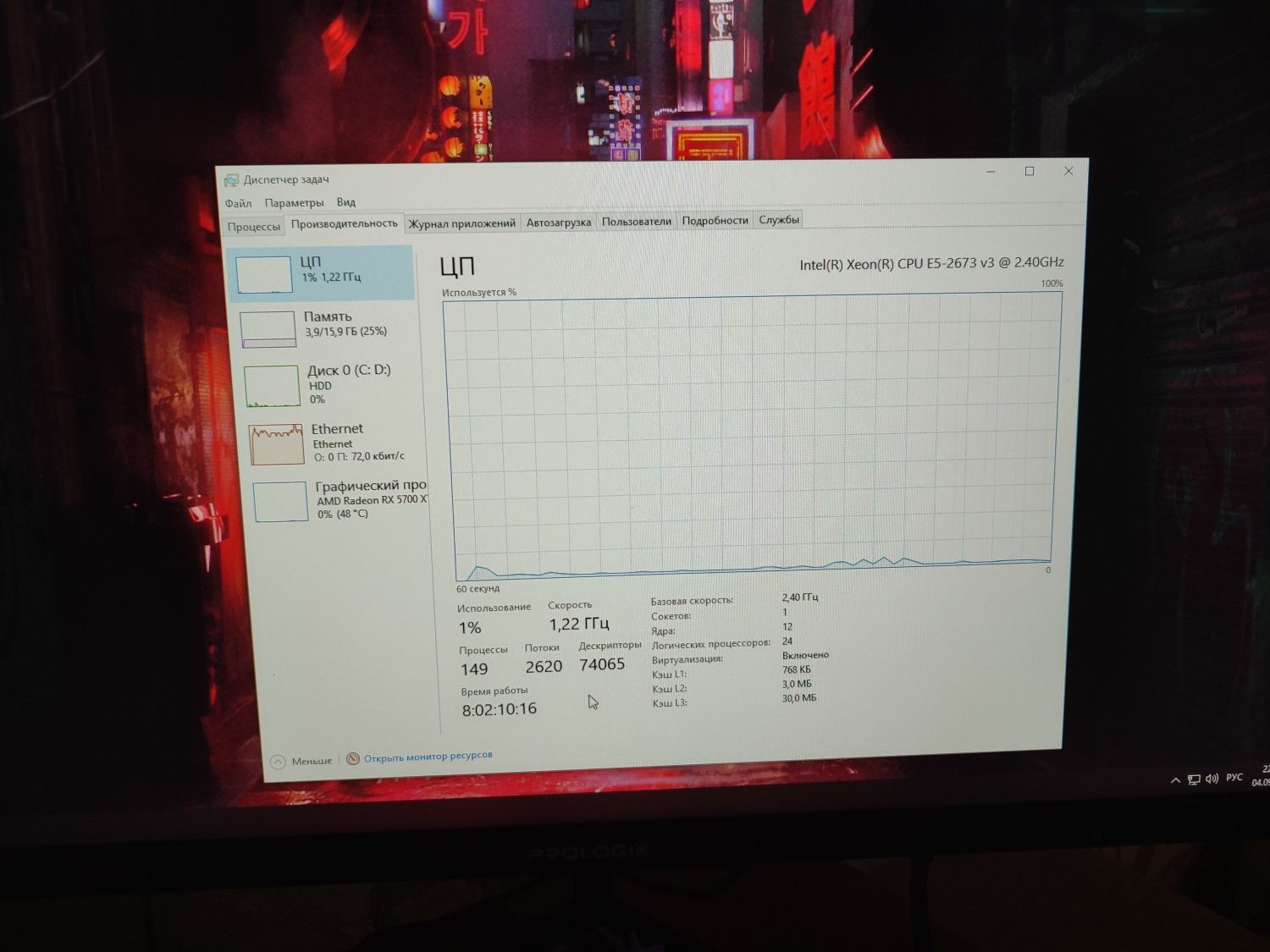Click the Базовая скорость 2,40 ГГц value
The width and height of the screenshot is (1270, 952).
(800, 597)
